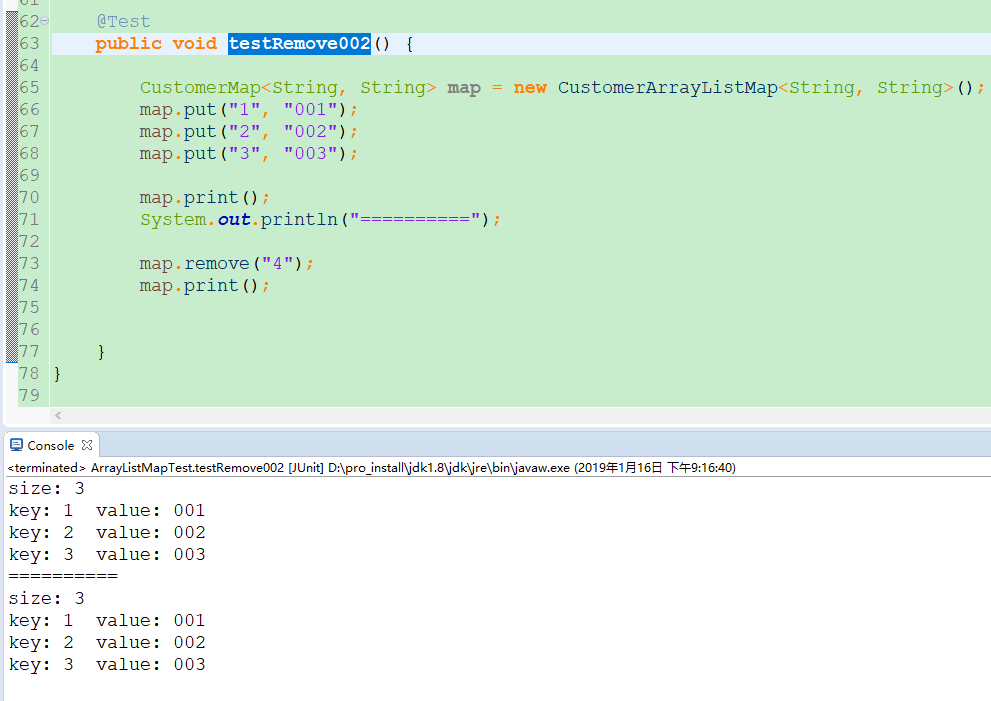This screenshot has height=701, width=991.
Task: Place cursor on map.put("1", "001") line
Action: [249, 109]
